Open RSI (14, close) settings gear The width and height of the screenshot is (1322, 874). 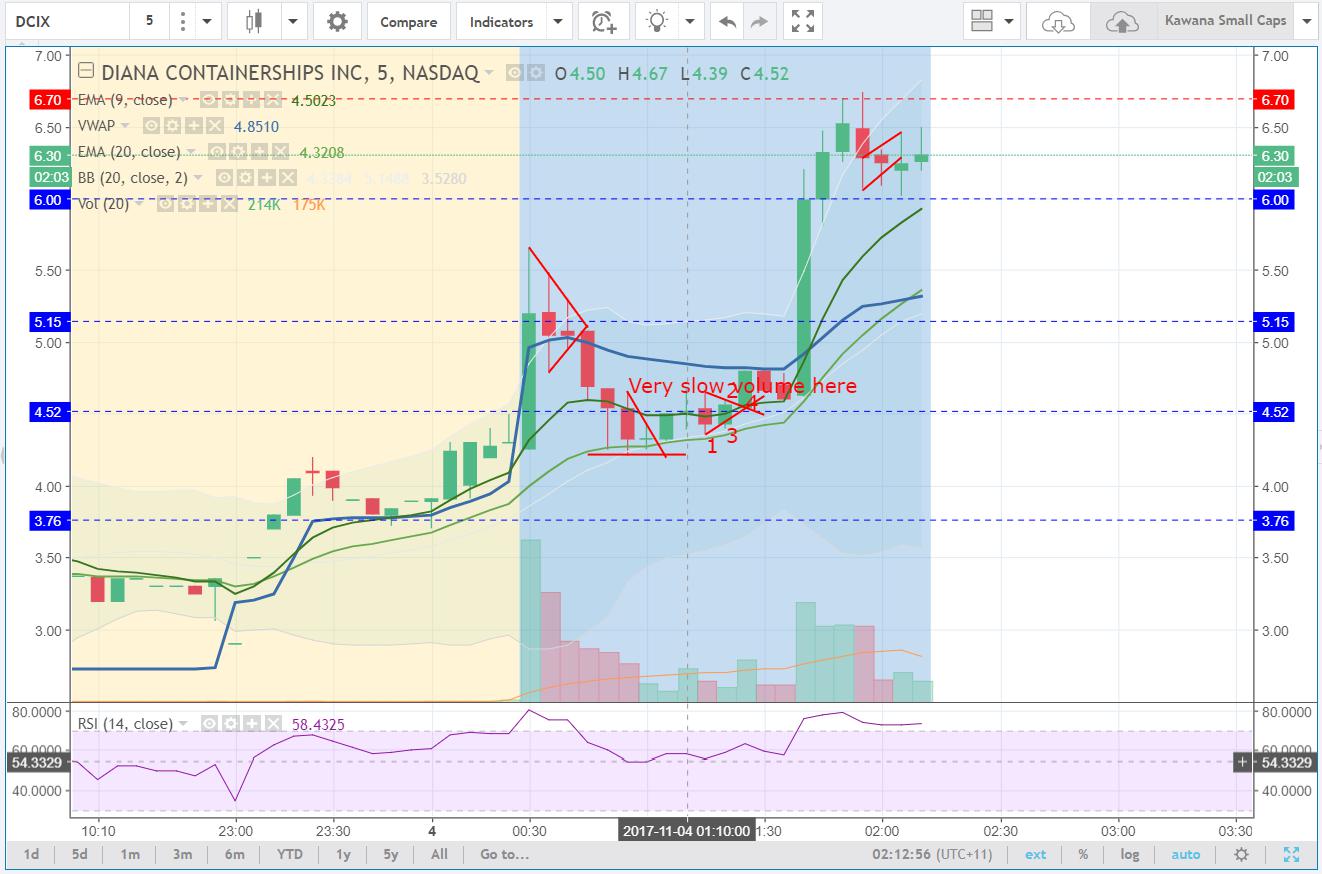coord(229,723)
